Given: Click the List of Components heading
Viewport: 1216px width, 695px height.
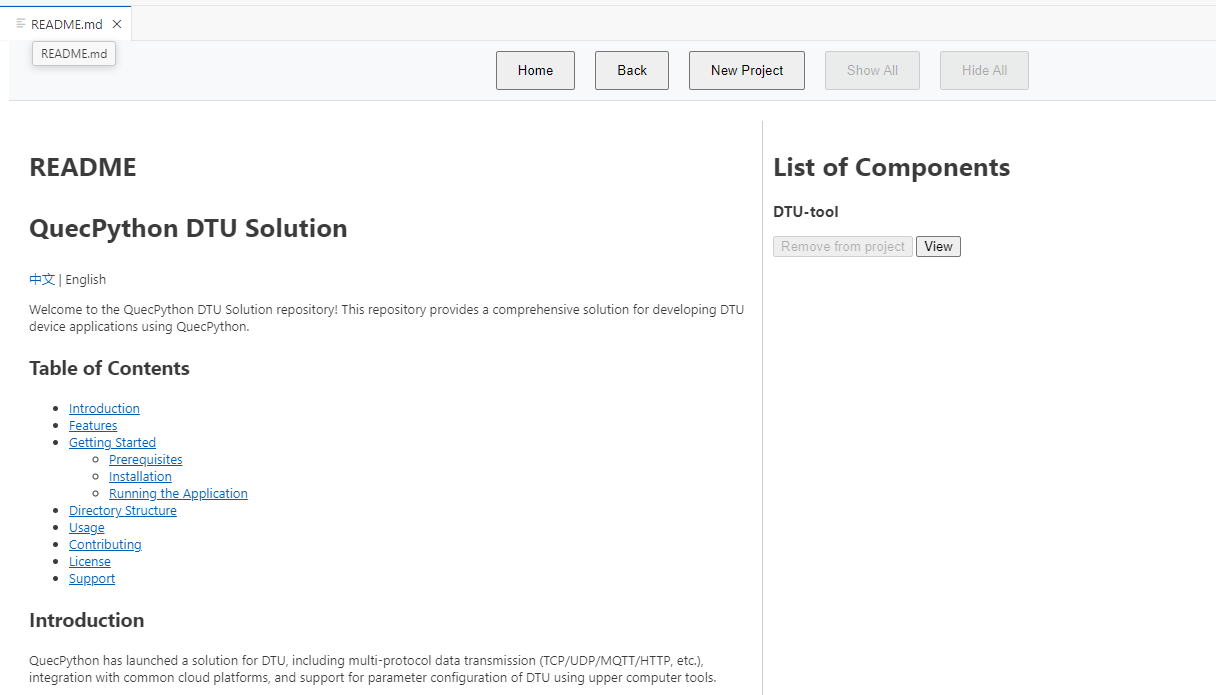Looking at the screenshot, I should (892, 167).
